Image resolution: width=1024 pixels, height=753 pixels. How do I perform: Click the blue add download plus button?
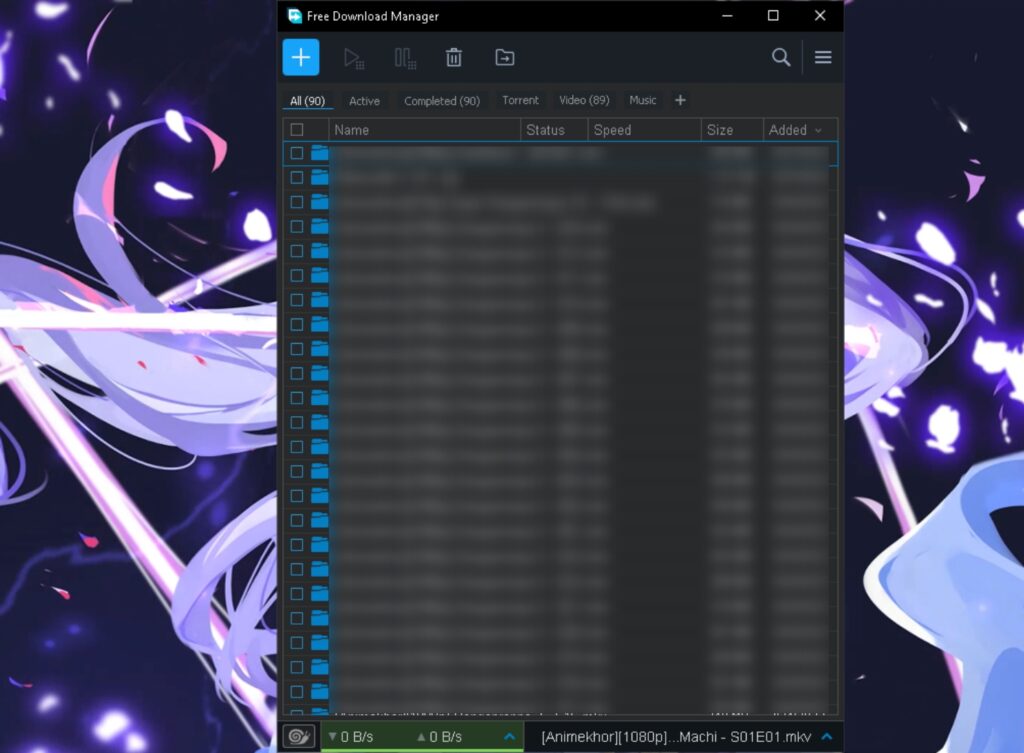coord(300,57)
